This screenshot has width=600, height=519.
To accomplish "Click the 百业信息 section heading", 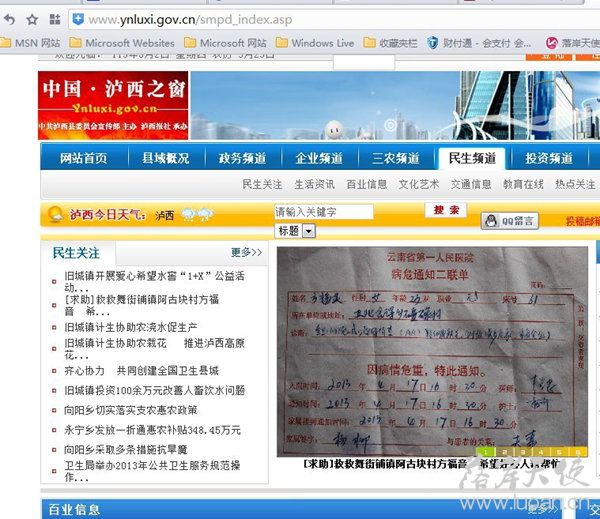I will click(x=74, y=509).
